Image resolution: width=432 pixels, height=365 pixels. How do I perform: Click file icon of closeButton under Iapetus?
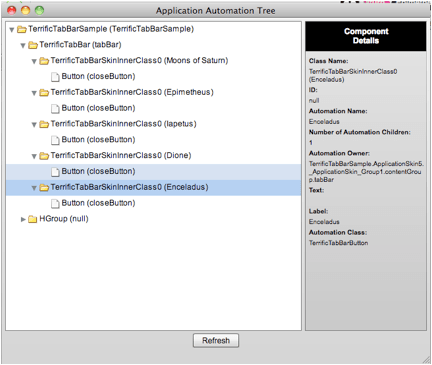click(x=55, y=140)
